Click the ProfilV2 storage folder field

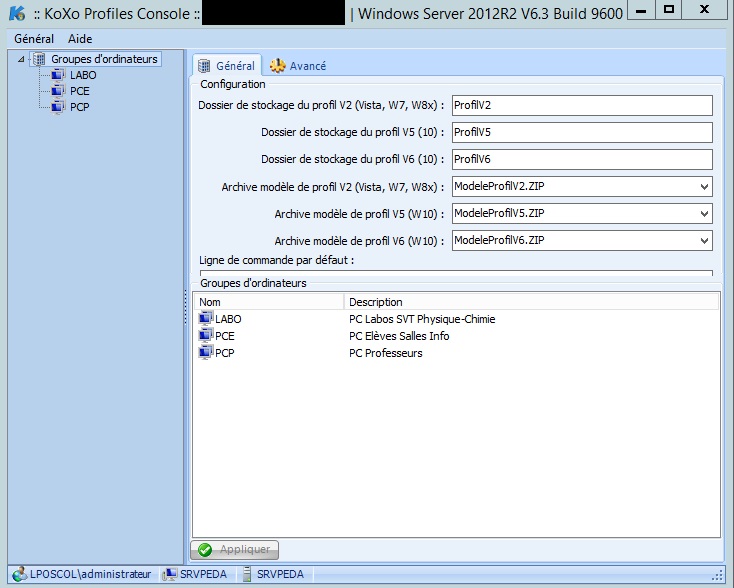coord(582,105)
